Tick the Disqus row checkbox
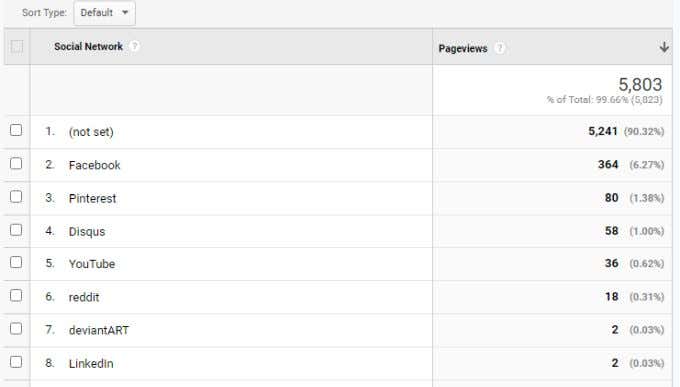680x387 pixels. [16, 230]
